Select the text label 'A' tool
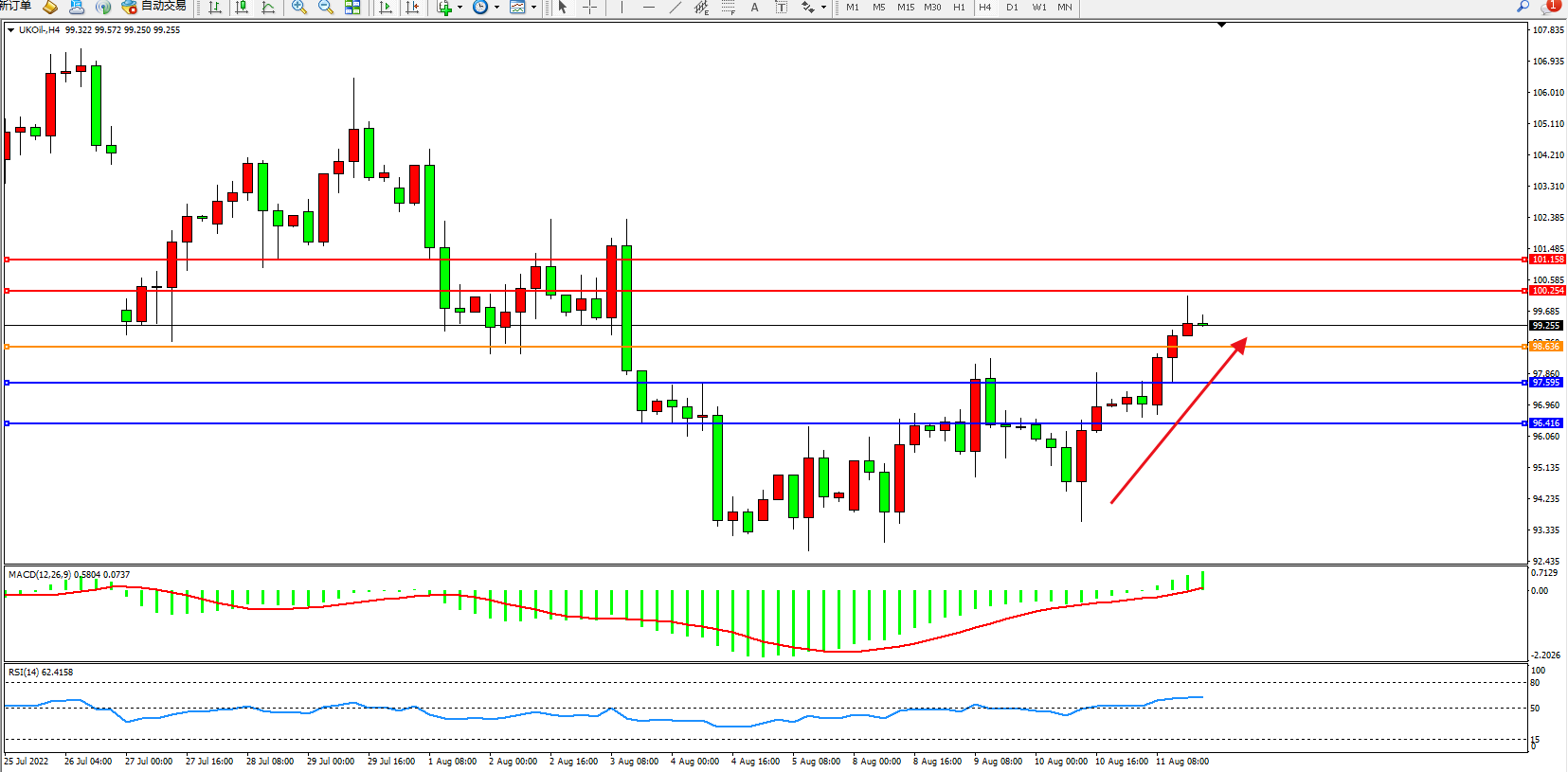1568x772 pixels. 754,8
